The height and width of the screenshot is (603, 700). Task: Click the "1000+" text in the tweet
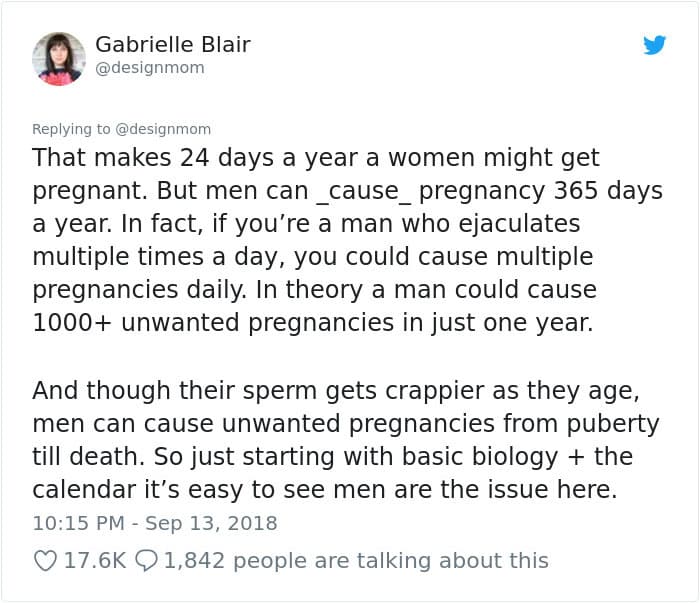[x=72, y=323]
